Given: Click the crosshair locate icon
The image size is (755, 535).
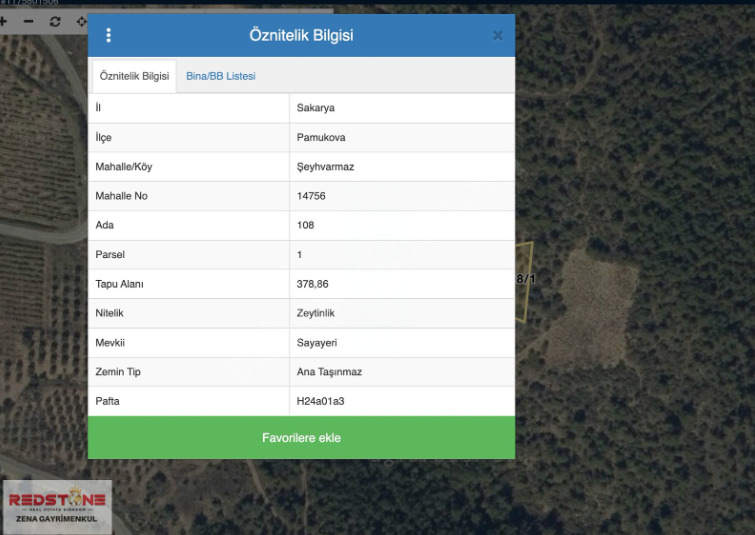Looking at the screenshot, I should point(81,21).
